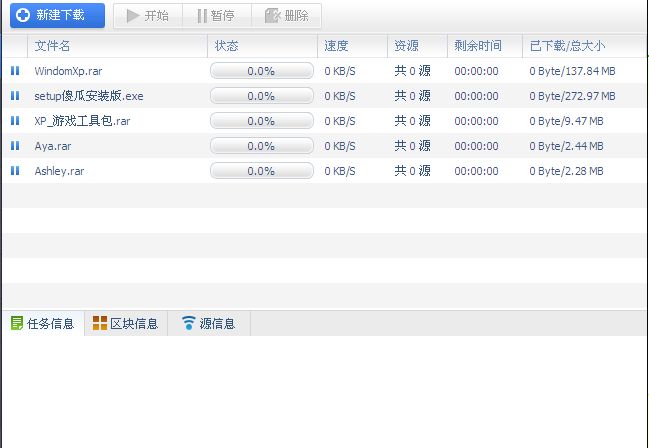The width and height of the screenshot is (649, 448).
Task: Click 共 0 源 in Aya.rar row
Action: (x=412, y=146)
